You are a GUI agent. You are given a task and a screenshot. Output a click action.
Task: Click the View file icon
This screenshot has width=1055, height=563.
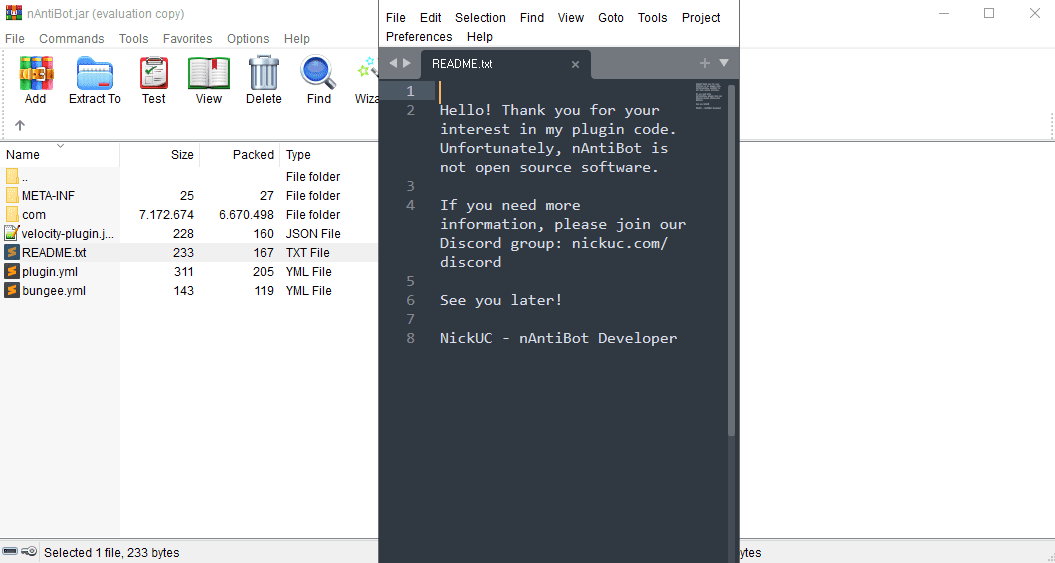(x=209, y=73)
